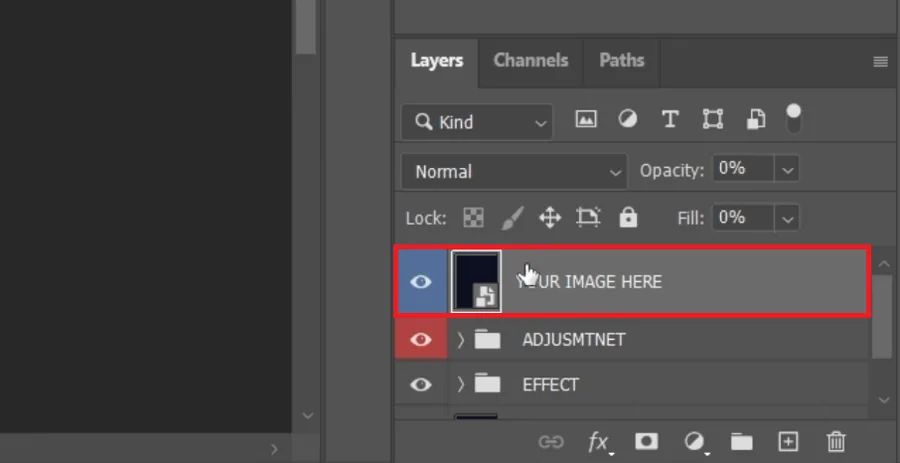
Task: Click the Opacity value field
Action: pyautogui.click(x=743, y=169)
